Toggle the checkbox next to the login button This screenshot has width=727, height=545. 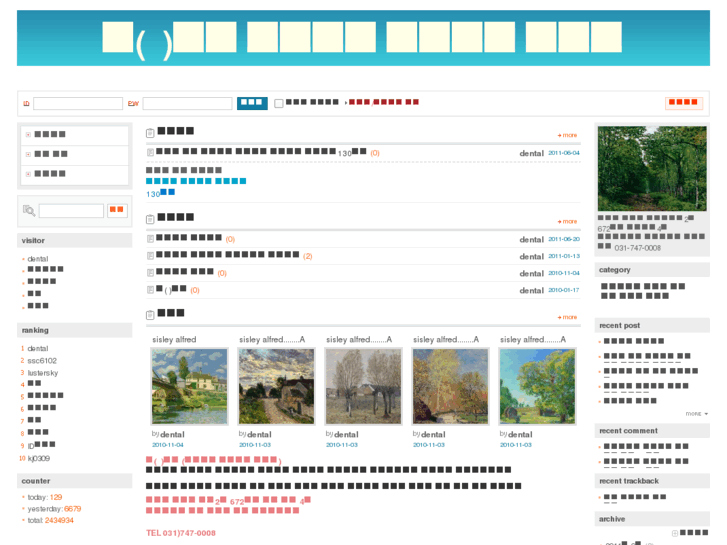click(279, 103)
